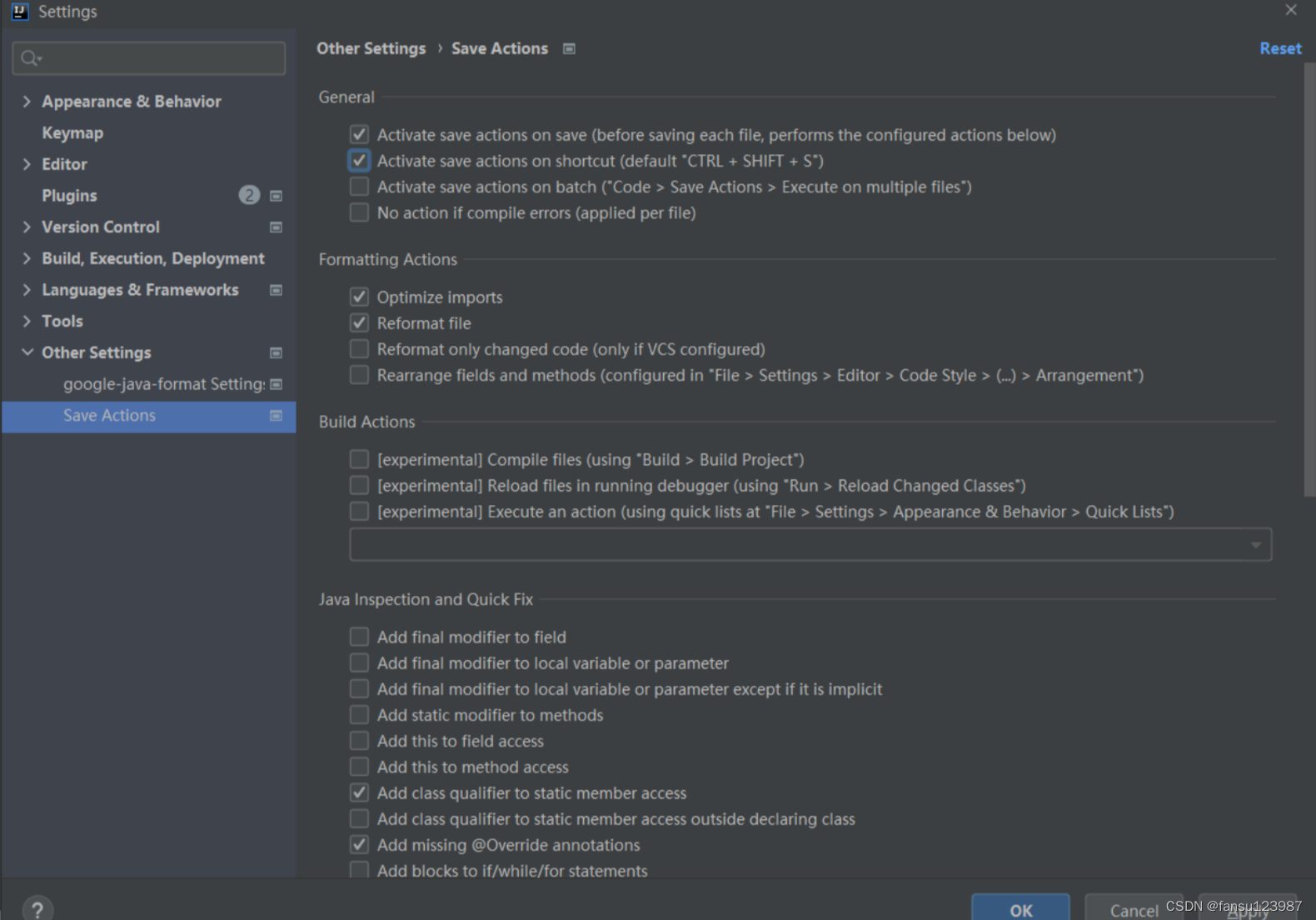Enable Reformat only changed code
The width and height of the screenshot is (1316, 920).
pos(359,348)
